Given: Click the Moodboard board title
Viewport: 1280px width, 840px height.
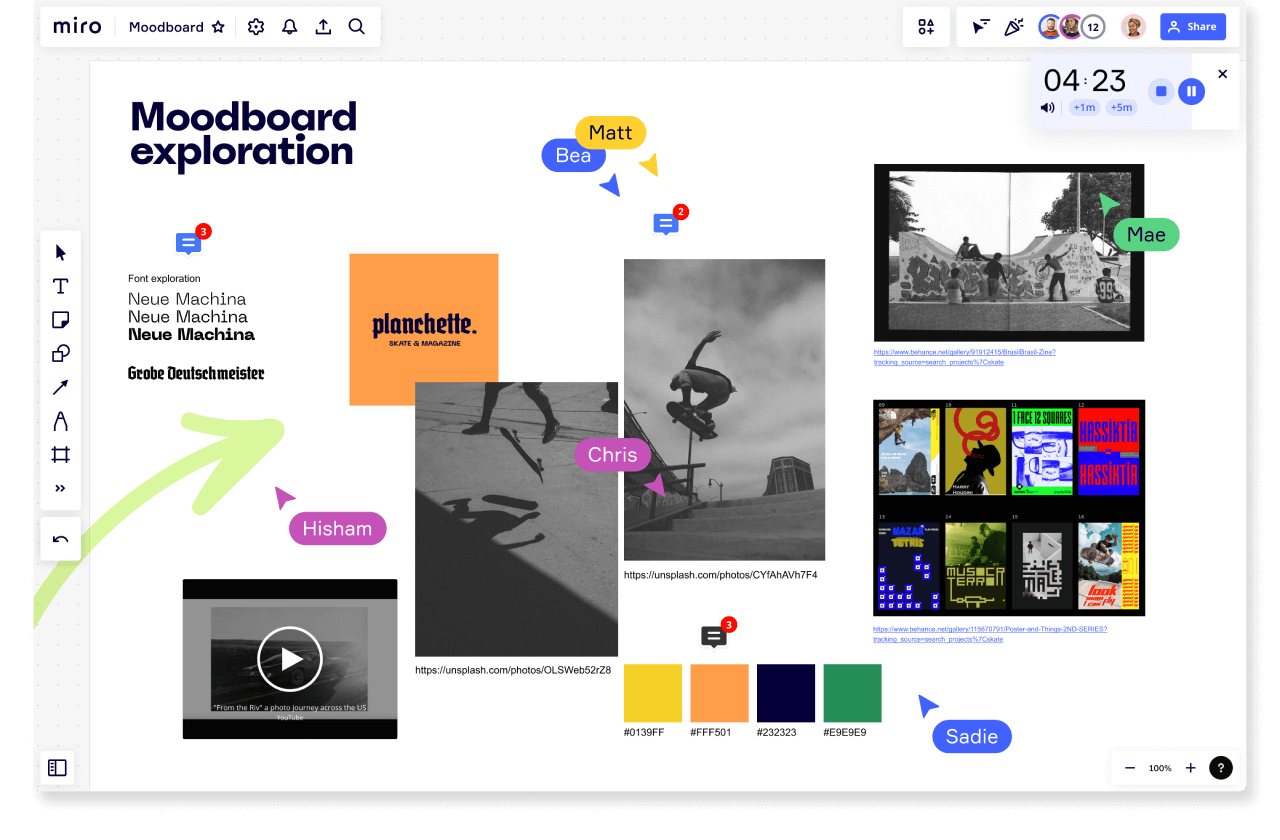Looking at the screenshot, I should [167, 27].
